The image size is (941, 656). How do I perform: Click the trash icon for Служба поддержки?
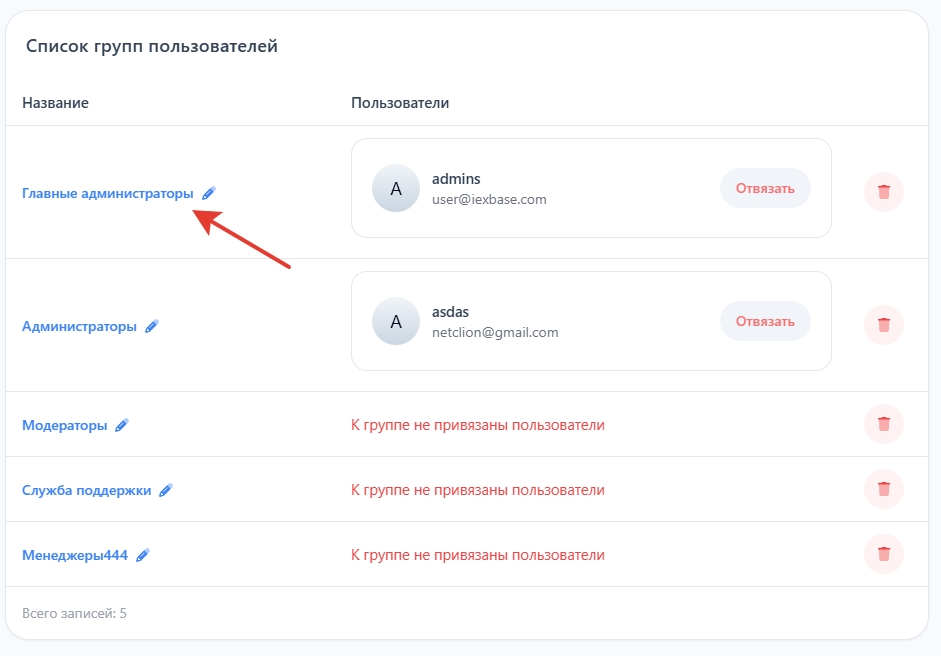click(x=883, y=489)
